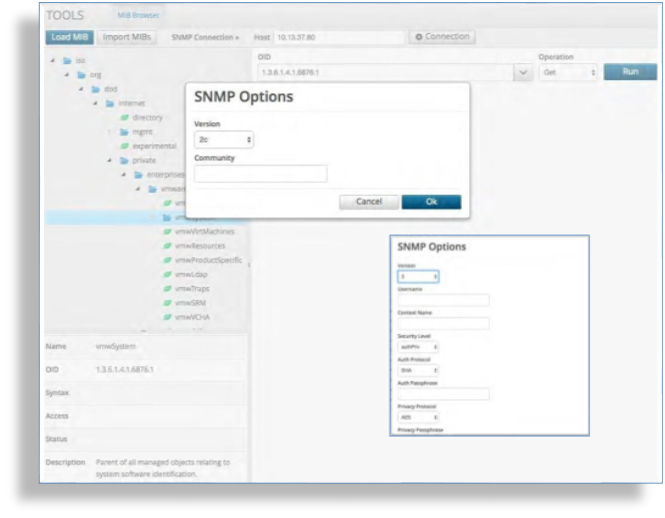Click the Import MIBs button

pyautogui.click(x=127, y=37)
